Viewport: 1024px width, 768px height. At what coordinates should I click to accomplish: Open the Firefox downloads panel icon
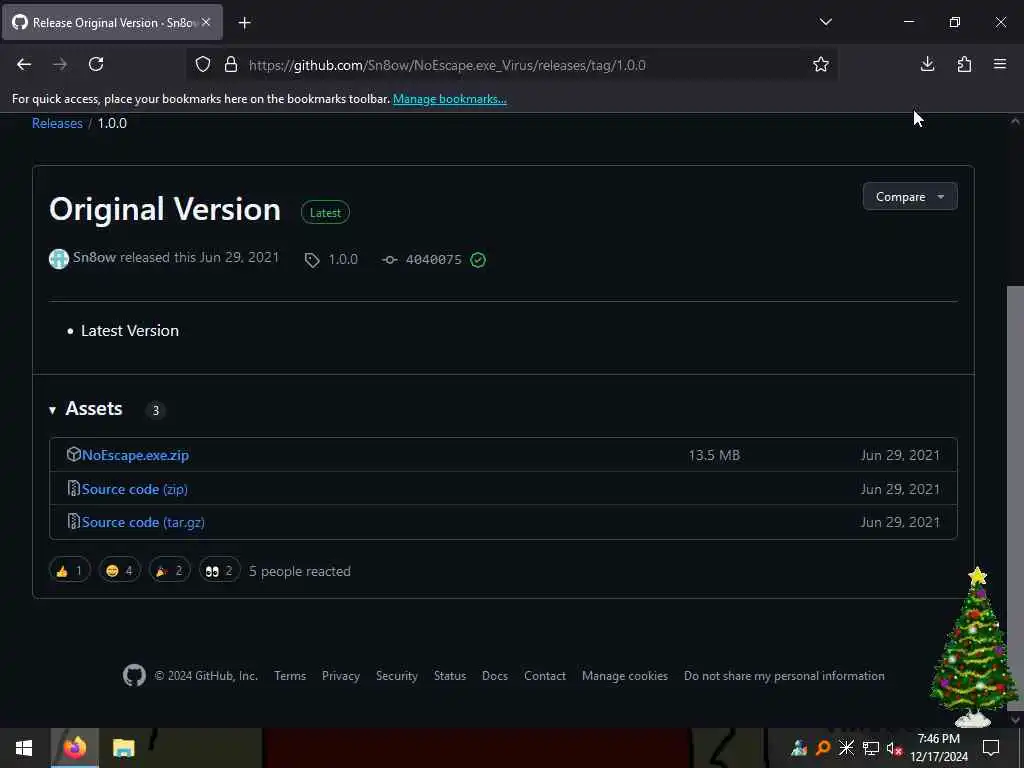[927, 64]
